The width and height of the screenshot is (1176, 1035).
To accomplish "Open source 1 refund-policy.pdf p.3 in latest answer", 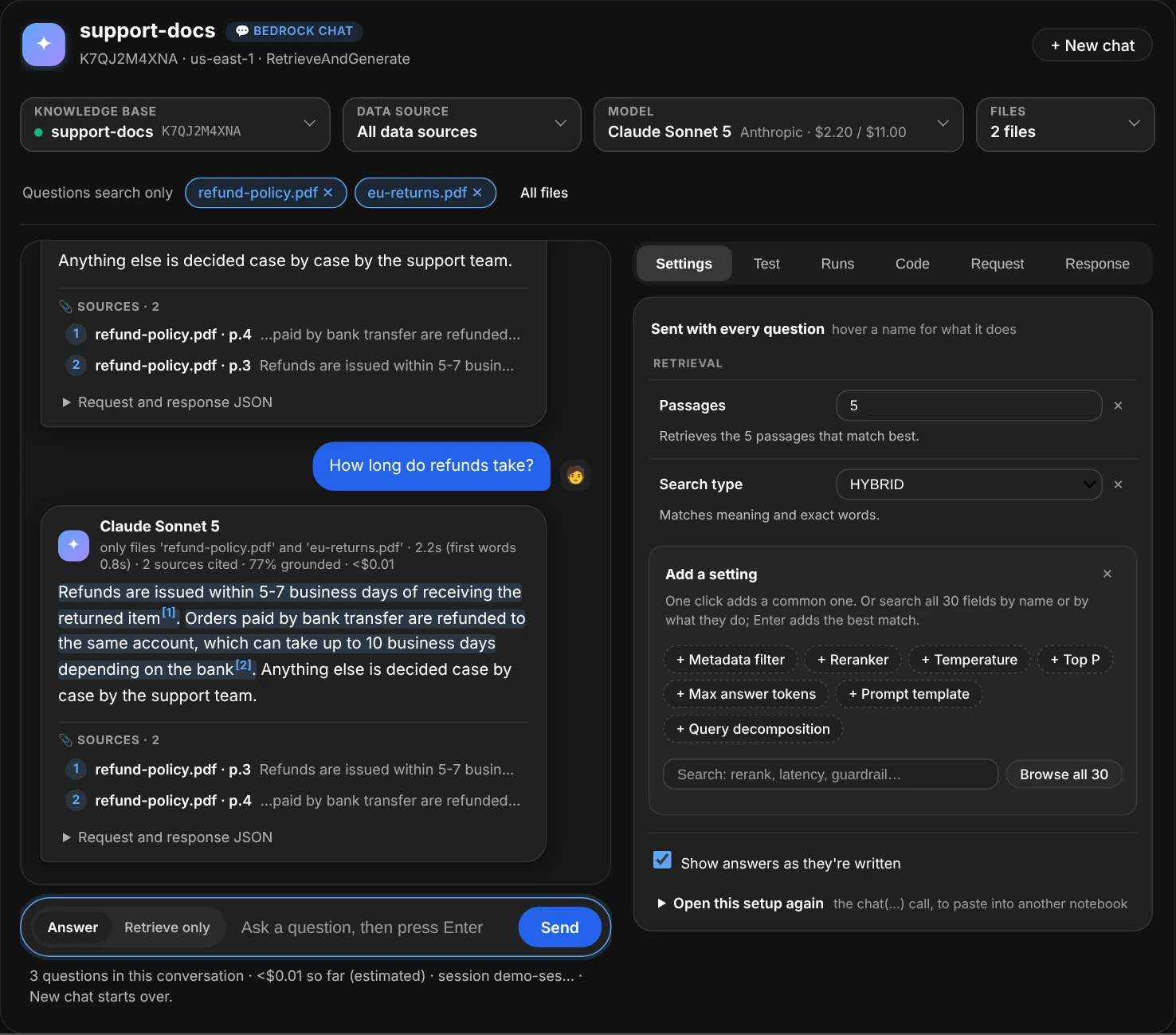I will point(292,770).
